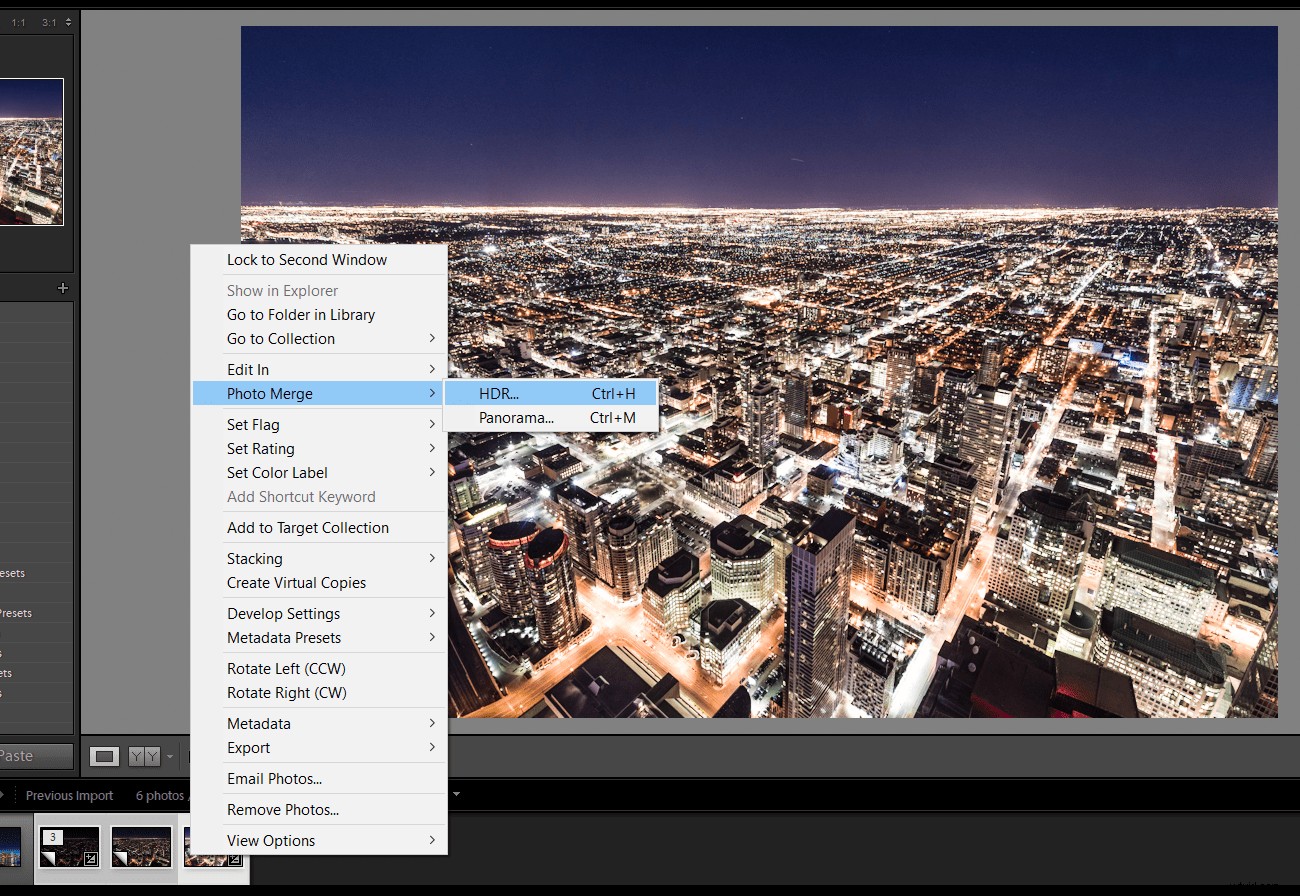Click the left arrow beside Previous Import

5,795
